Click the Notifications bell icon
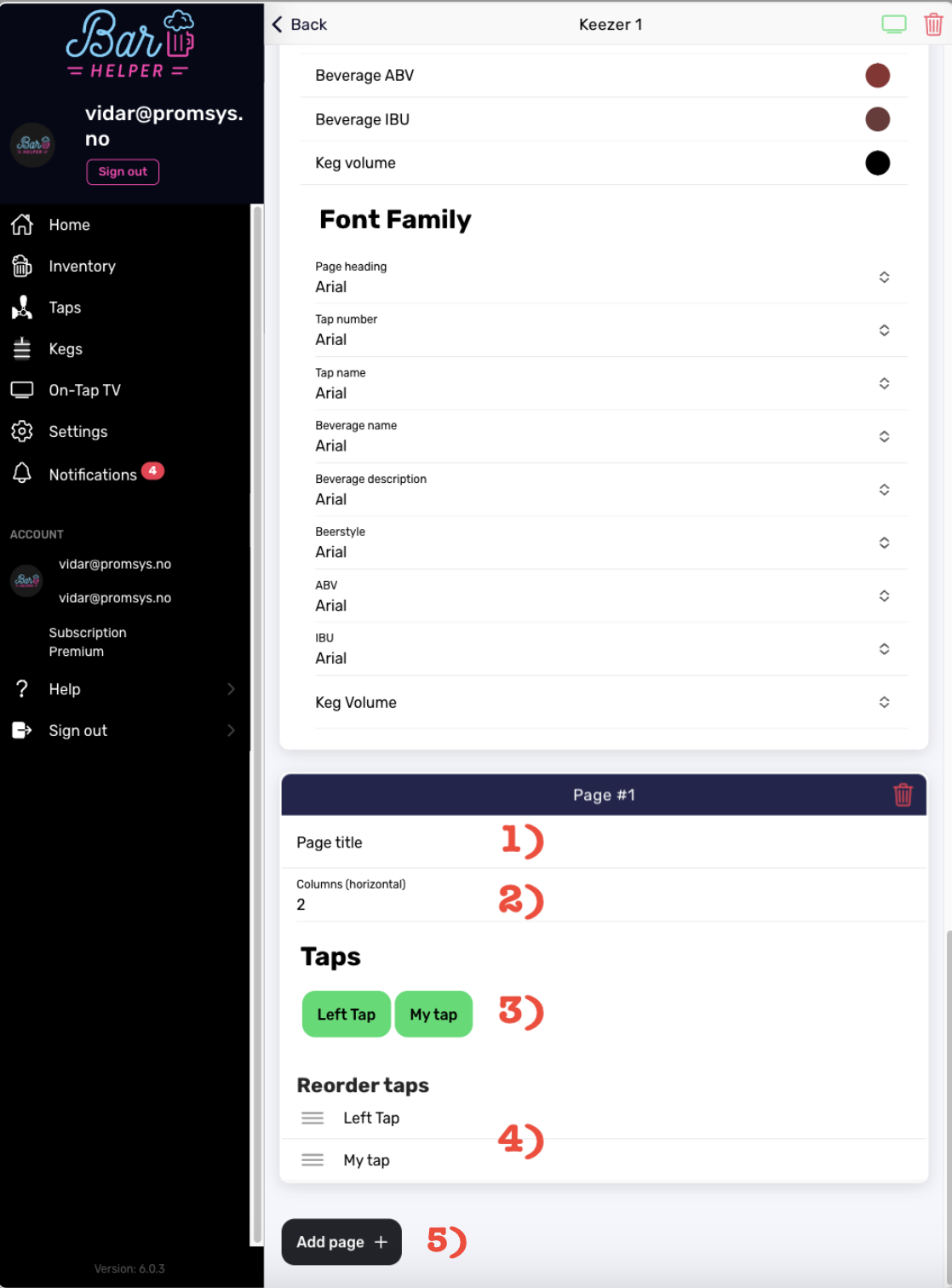 click(x=22, y=474)
